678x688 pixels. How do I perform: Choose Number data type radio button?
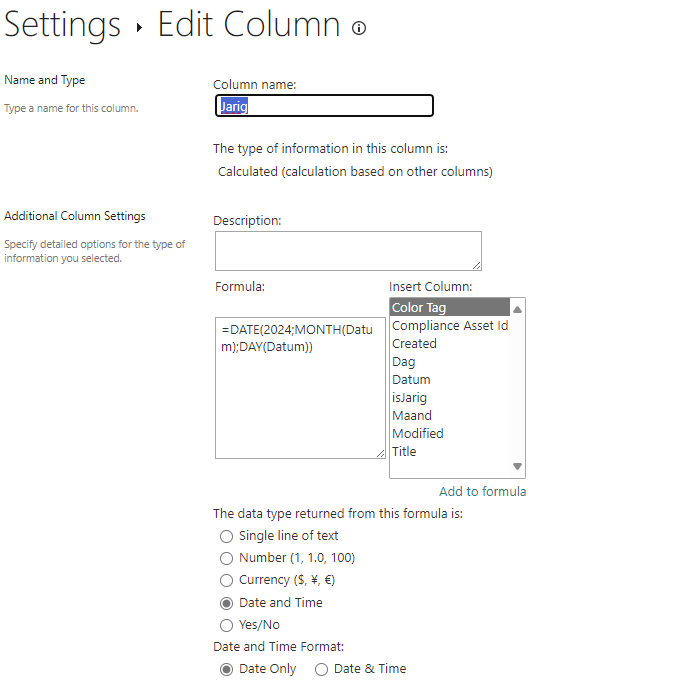[226, 558]
